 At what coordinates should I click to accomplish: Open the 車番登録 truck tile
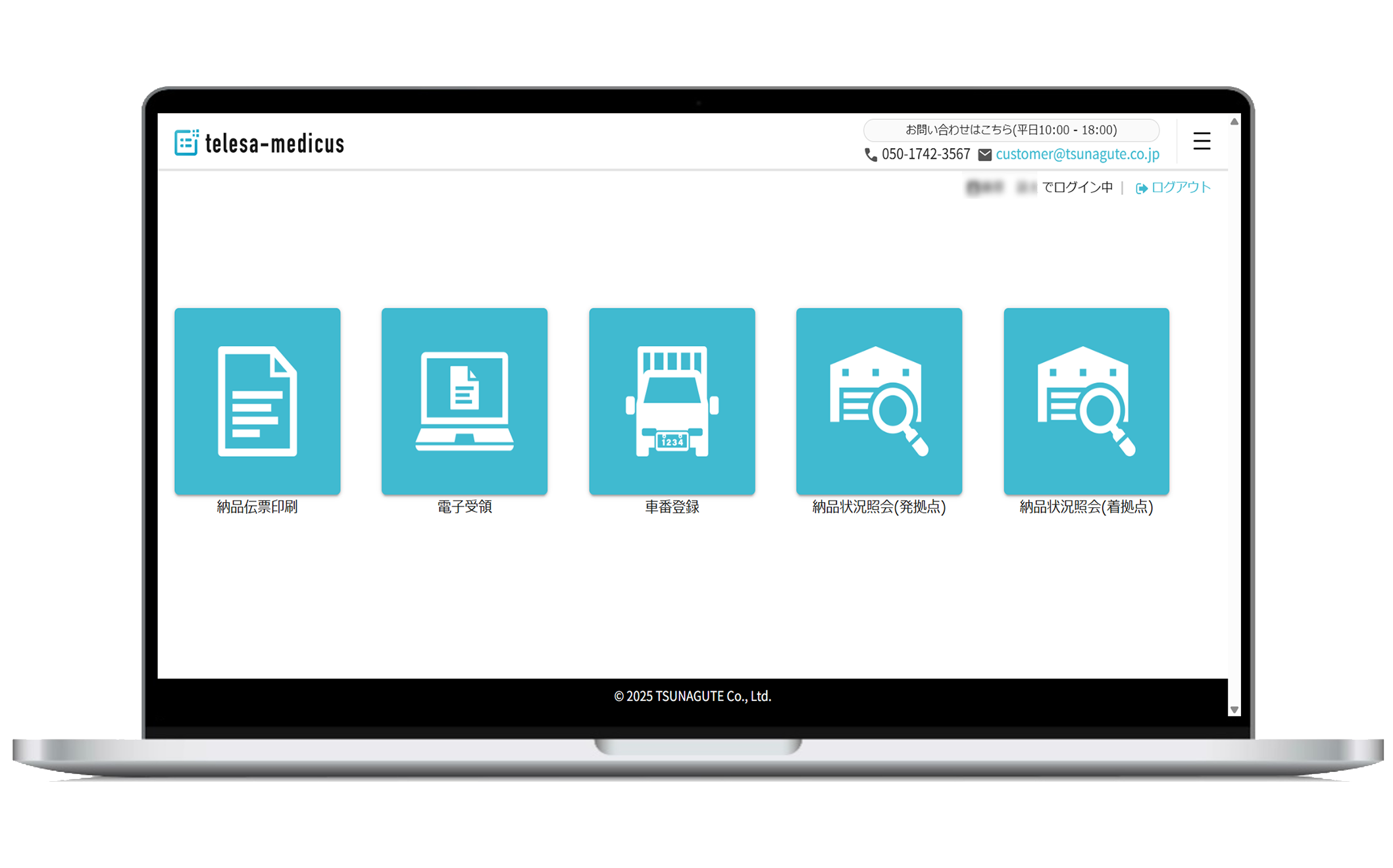tap(671, 401)
